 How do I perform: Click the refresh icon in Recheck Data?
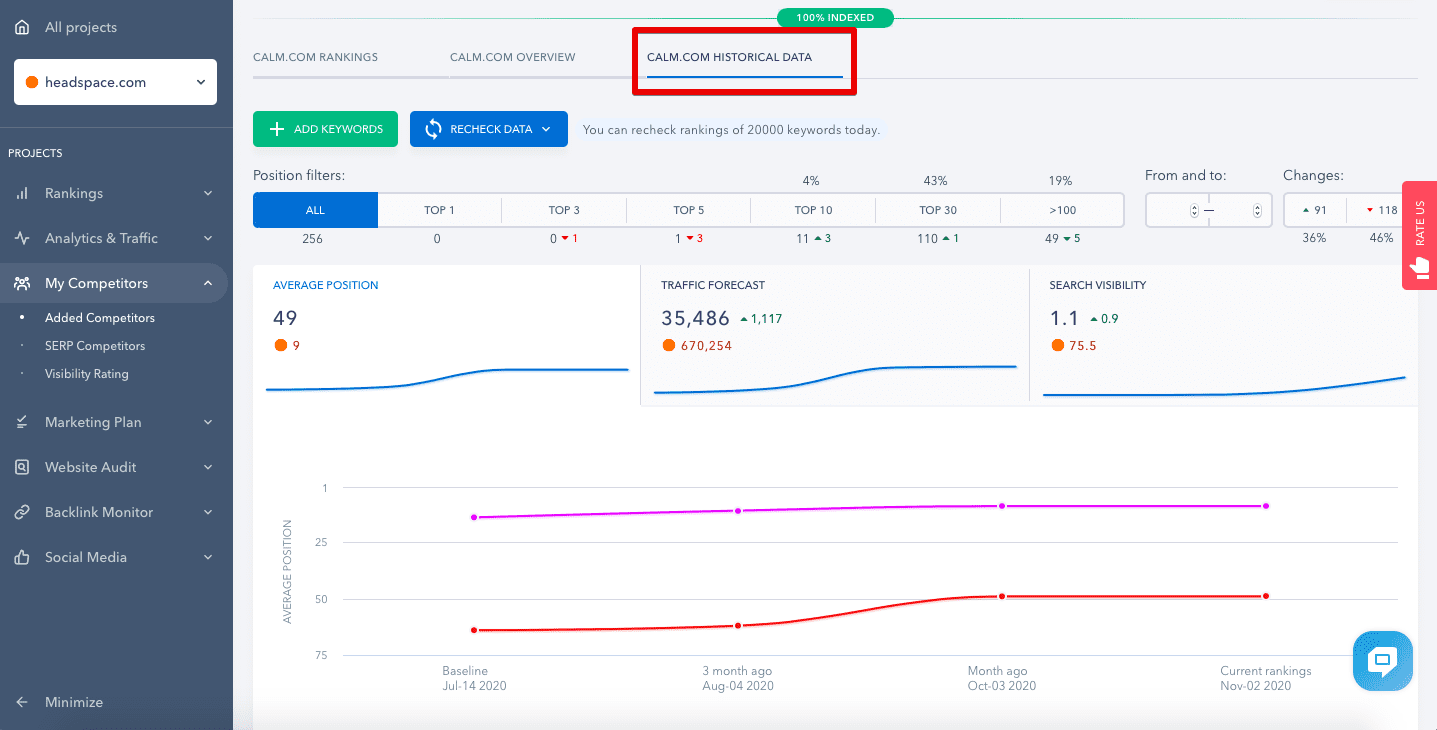tap(433, 129)
